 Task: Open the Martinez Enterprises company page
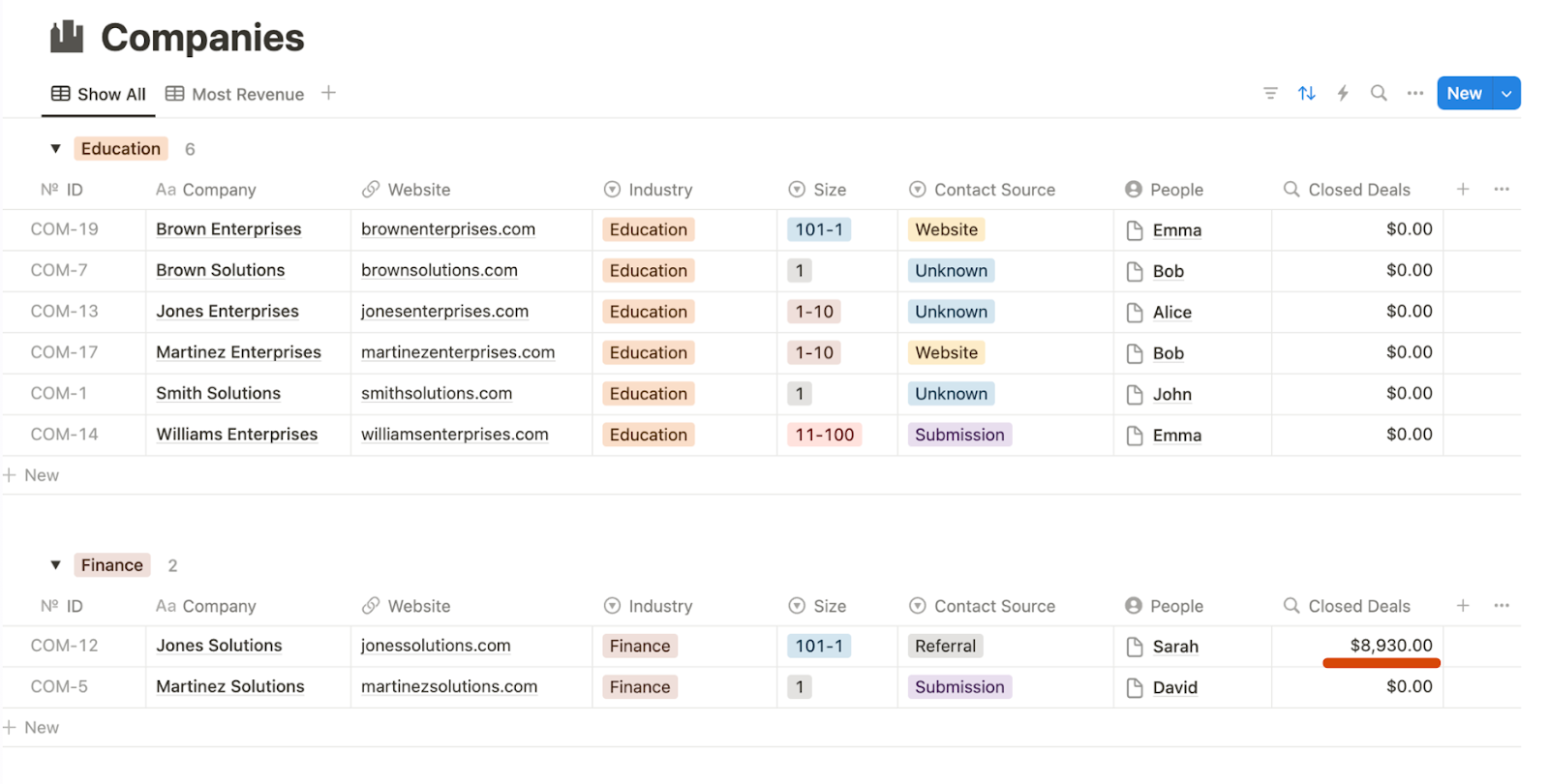click(x=238, y=352)
